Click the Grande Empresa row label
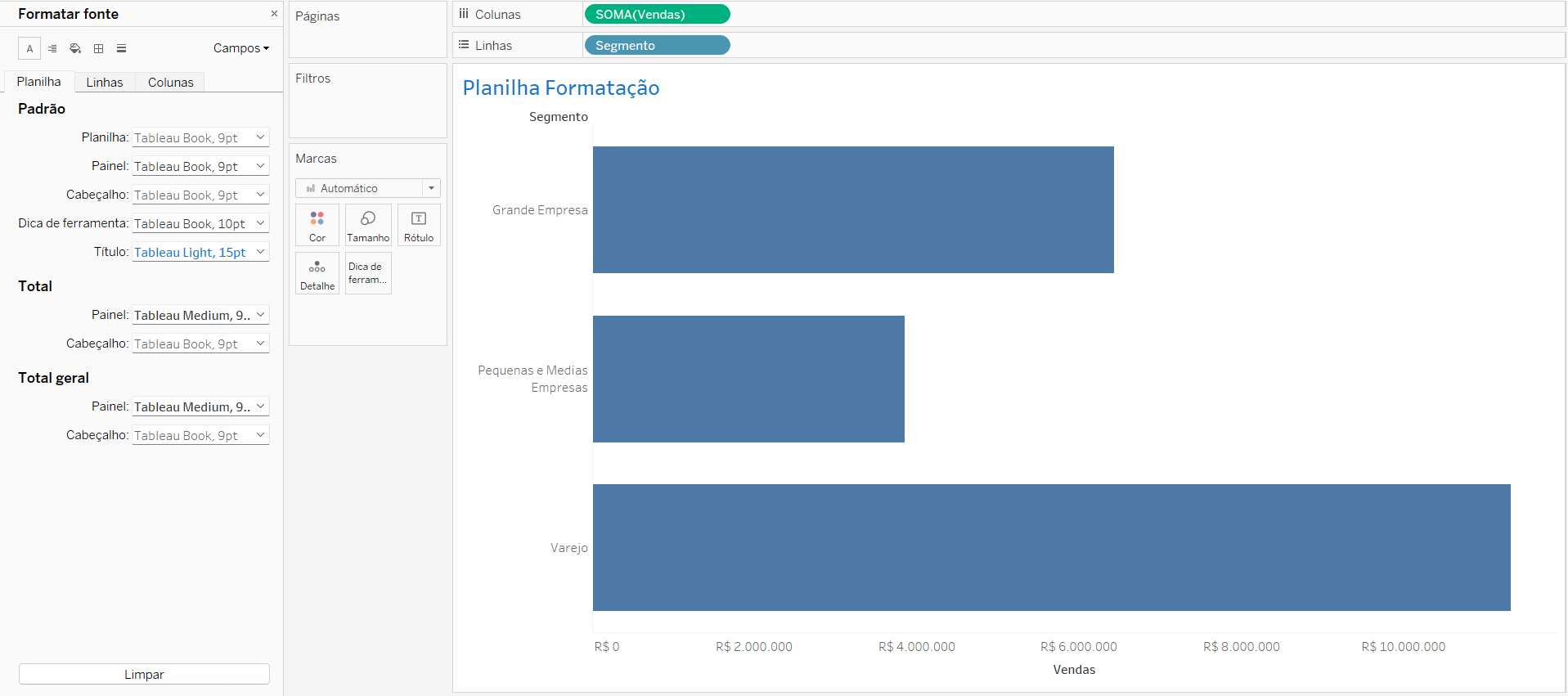The height and width of the screenshot is (696, 1568). 540,210
